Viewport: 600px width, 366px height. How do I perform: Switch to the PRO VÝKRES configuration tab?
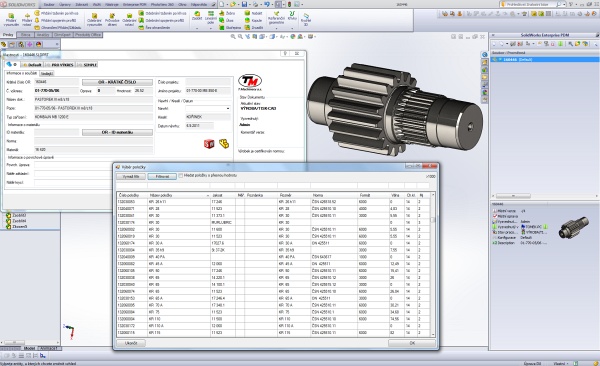tap(60, 65)
